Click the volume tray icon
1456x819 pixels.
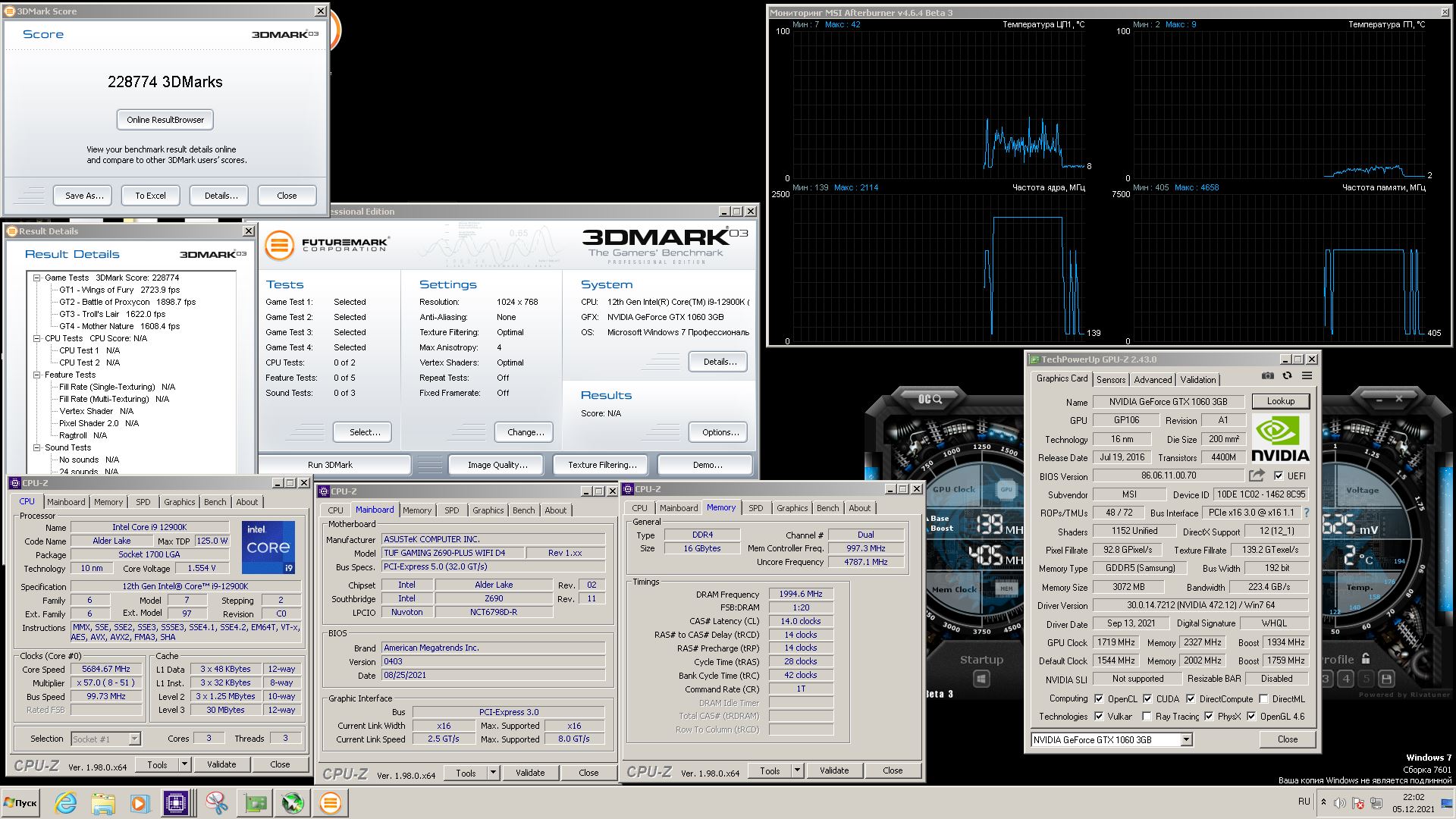[1340, 802]
